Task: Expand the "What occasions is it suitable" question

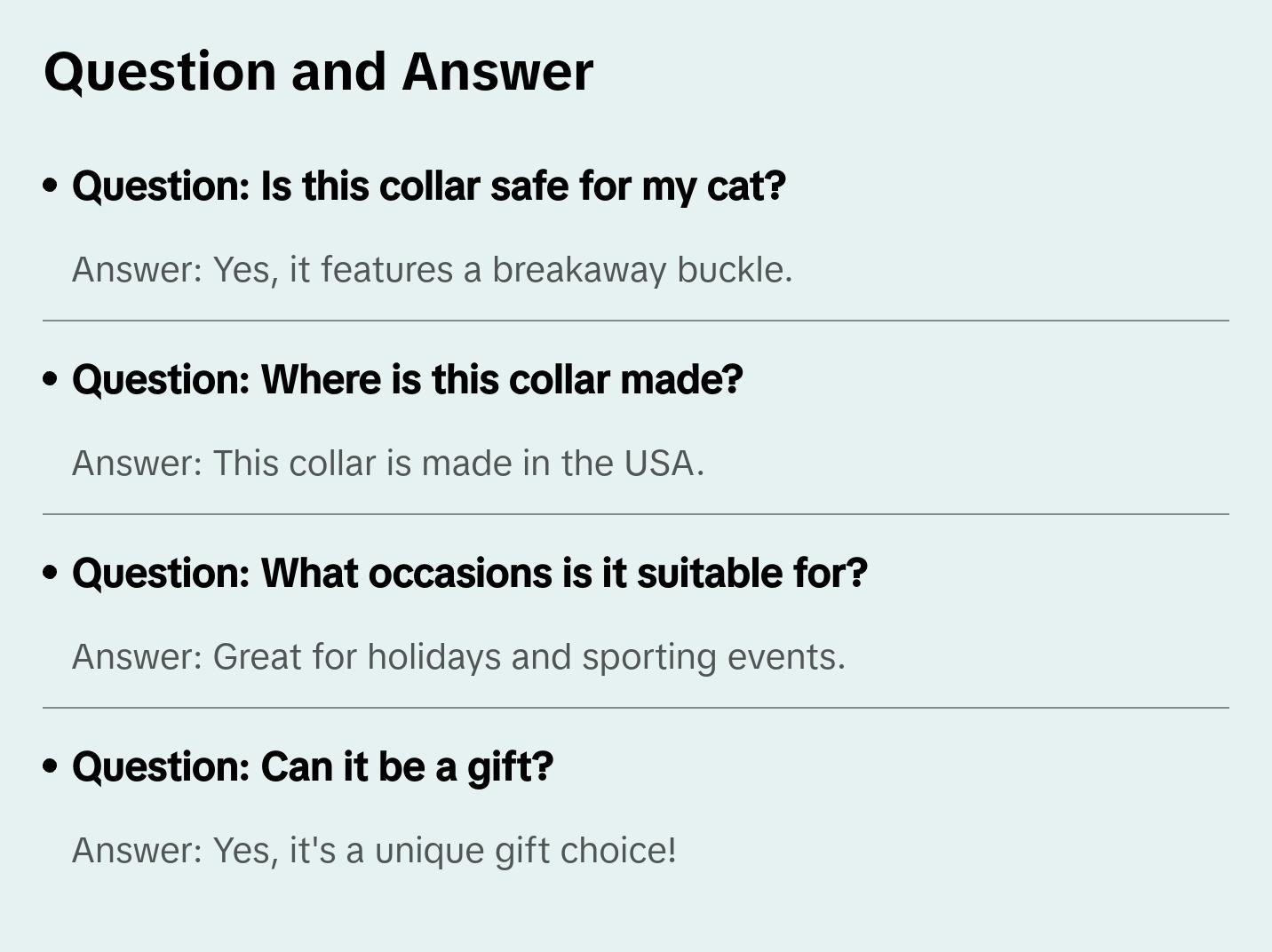Action: point(469,574)
